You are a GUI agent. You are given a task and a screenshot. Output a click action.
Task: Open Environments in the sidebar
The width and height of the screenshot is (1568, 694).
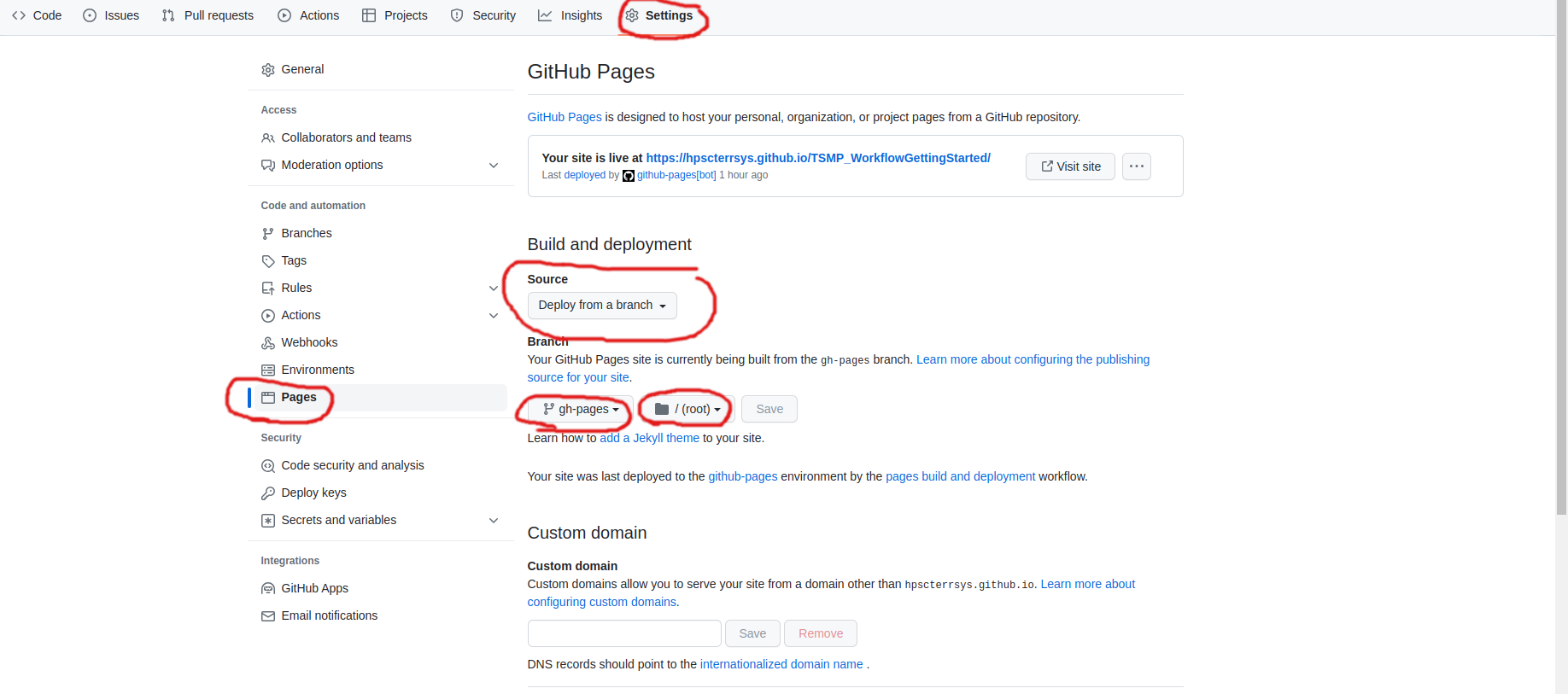click(x=382, y=370)
